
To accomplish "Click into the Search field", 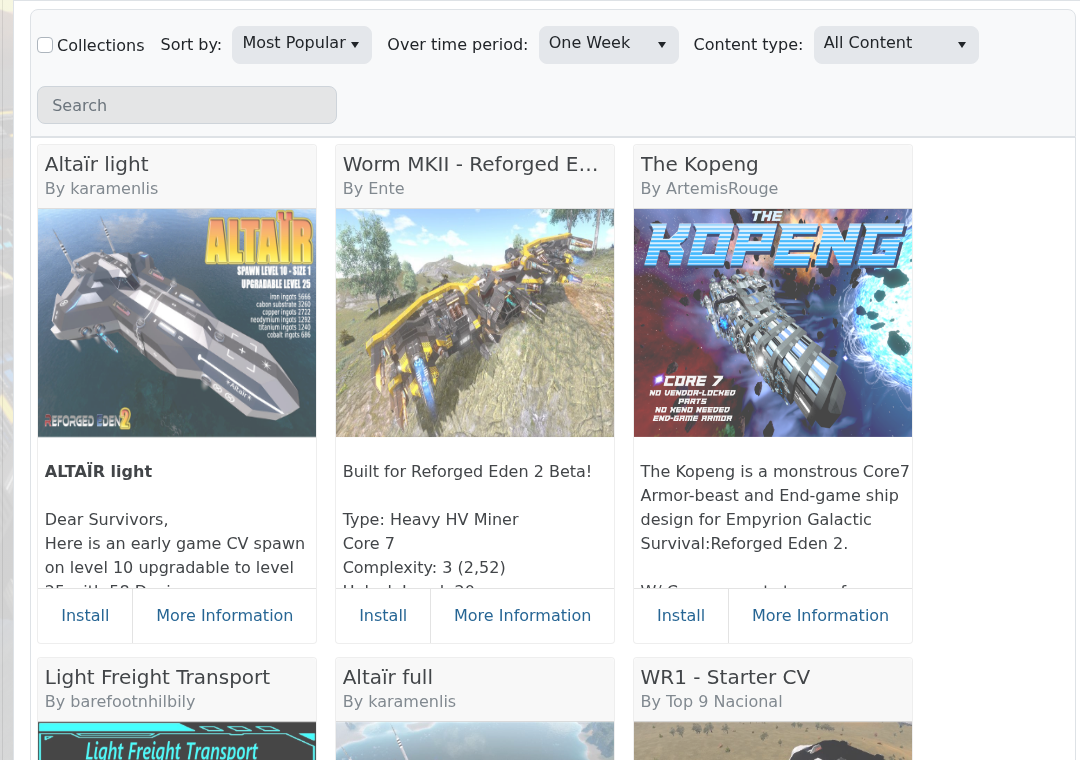I will (187, 105).
